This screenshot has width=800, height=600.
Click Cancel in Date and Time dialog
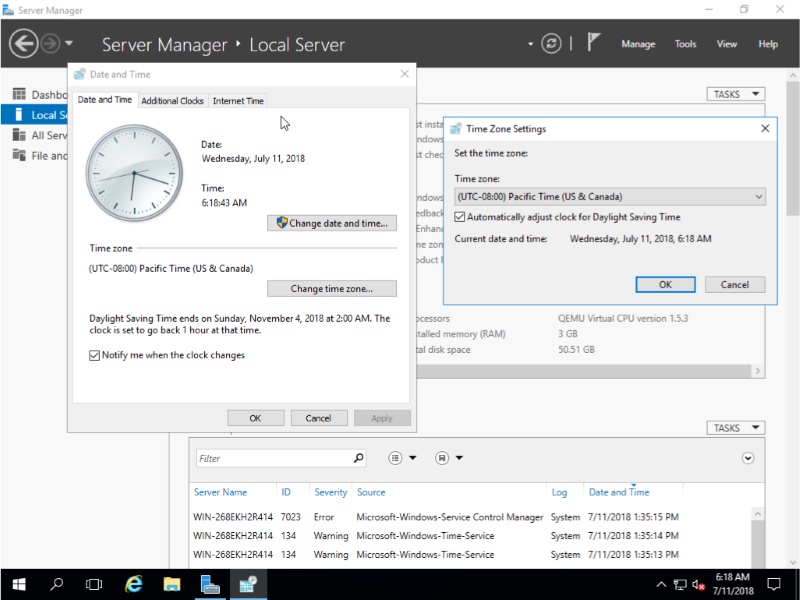(319, 418)
